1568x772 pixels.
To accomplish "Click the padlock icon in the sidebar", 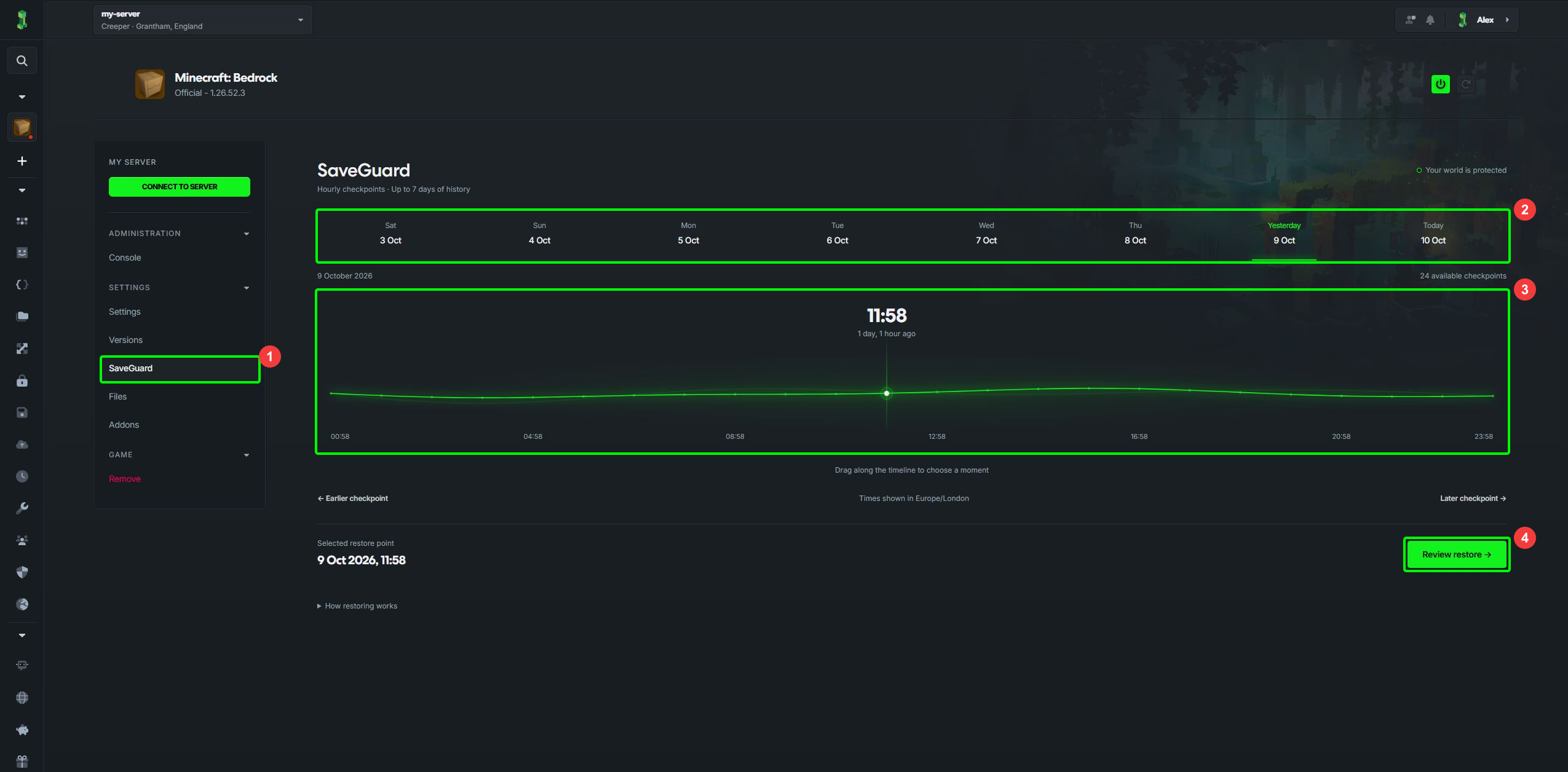I will tap(22, 380).
